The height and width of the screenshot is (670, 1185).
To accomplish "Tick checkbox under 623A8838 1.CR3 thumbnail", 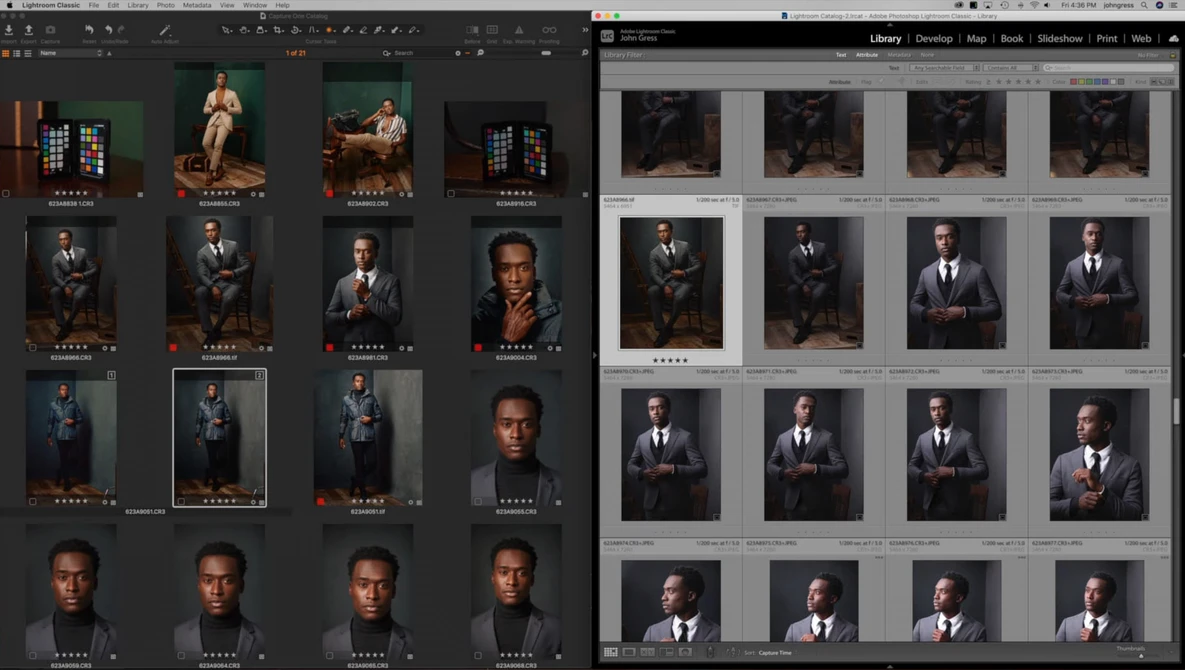I will click(x=6, y=194).
